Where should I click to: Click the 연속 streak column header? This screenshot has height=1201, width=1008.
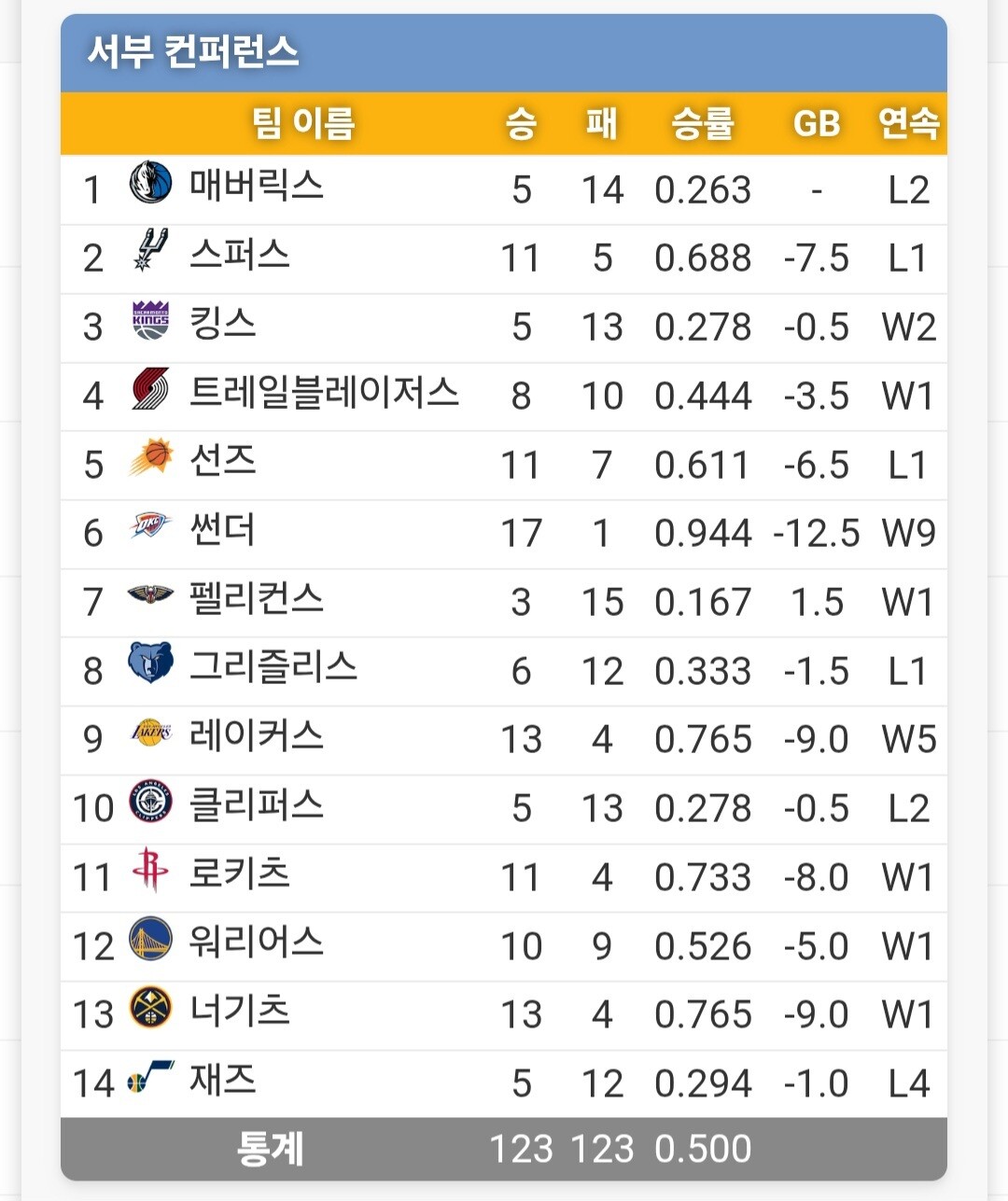(x=908, y=123)
